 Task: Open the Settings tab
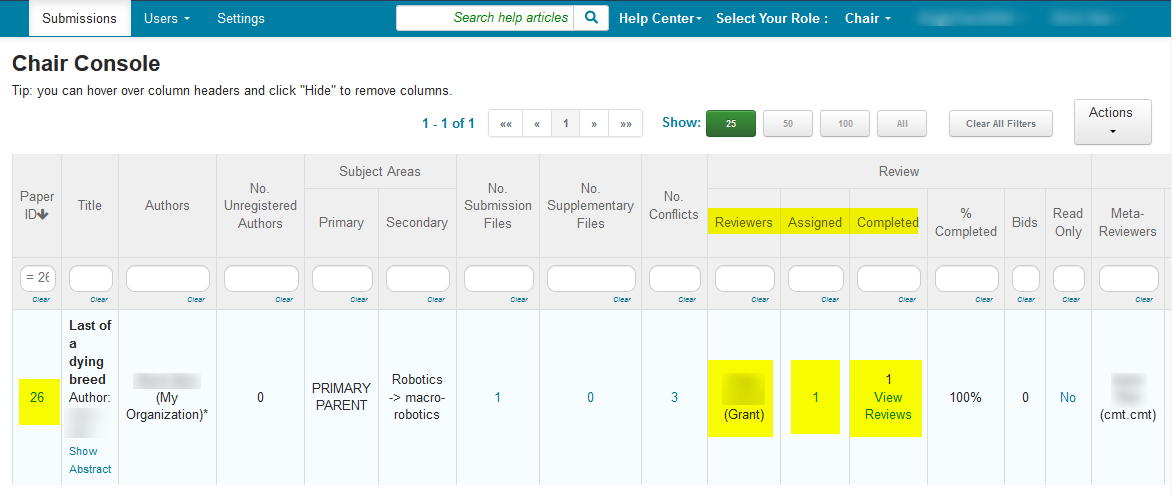(x=241, y=18)
